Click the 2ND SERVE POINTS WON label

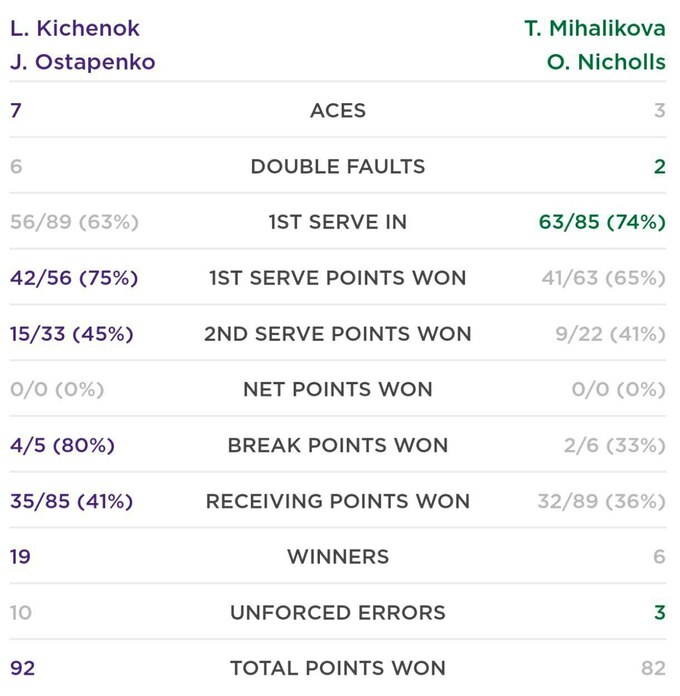(x=338, y=334)
